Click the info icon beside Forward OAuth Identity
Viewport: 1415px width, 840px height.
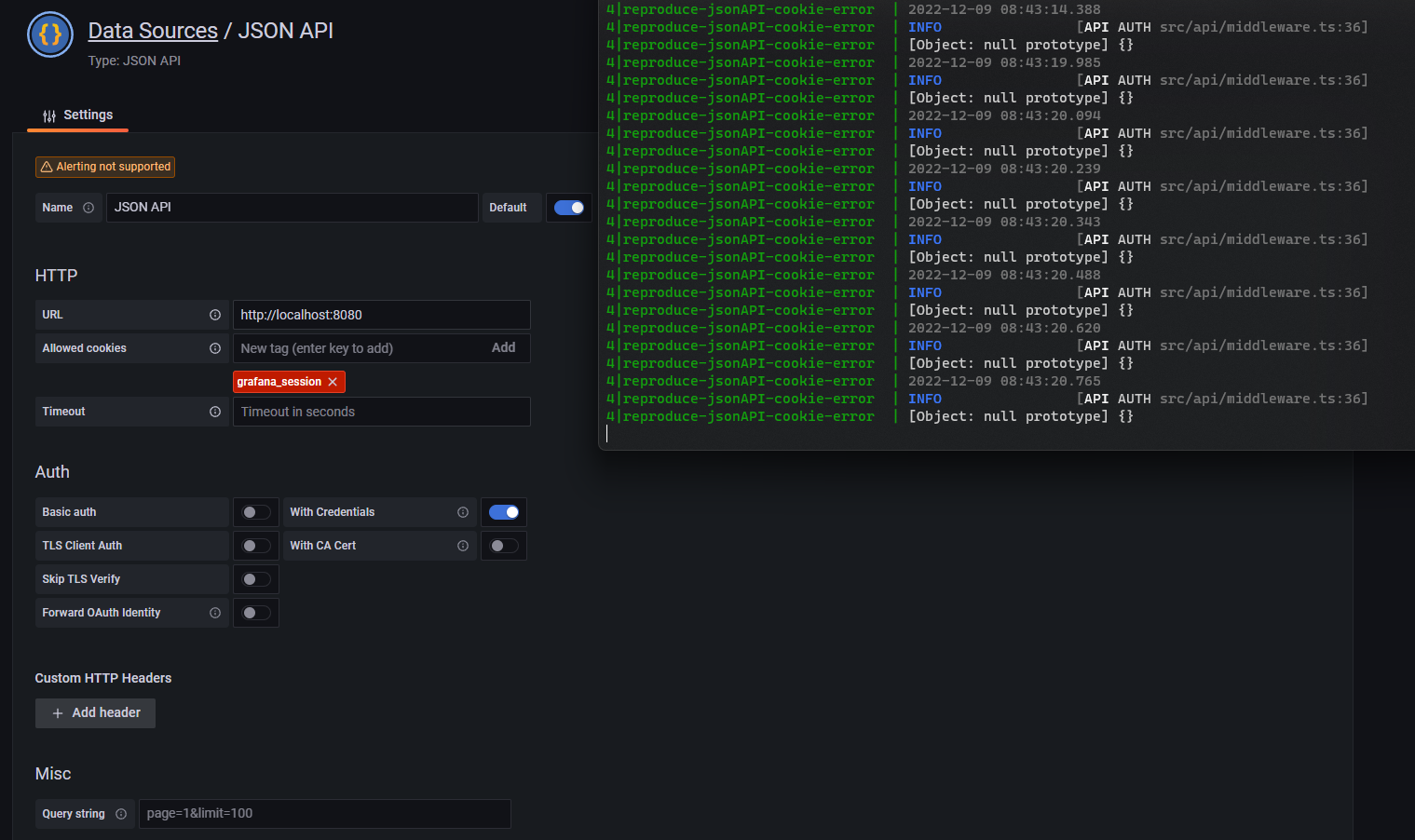click(x=215, y=613)
